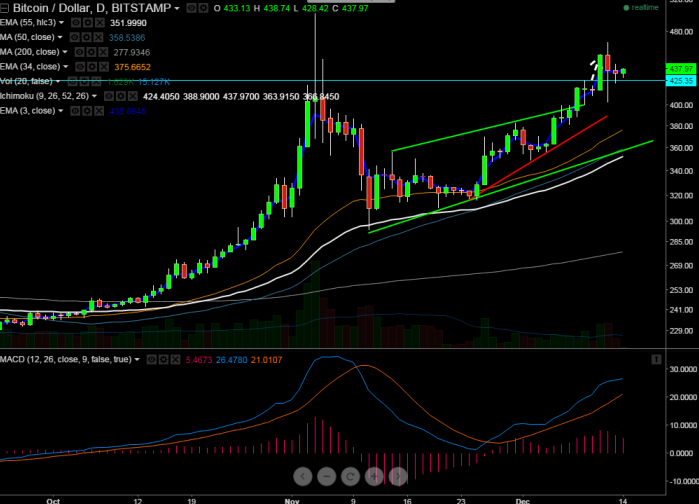
Task: Hide the EMA (3, close) indicator
Action: pos(76,111)
